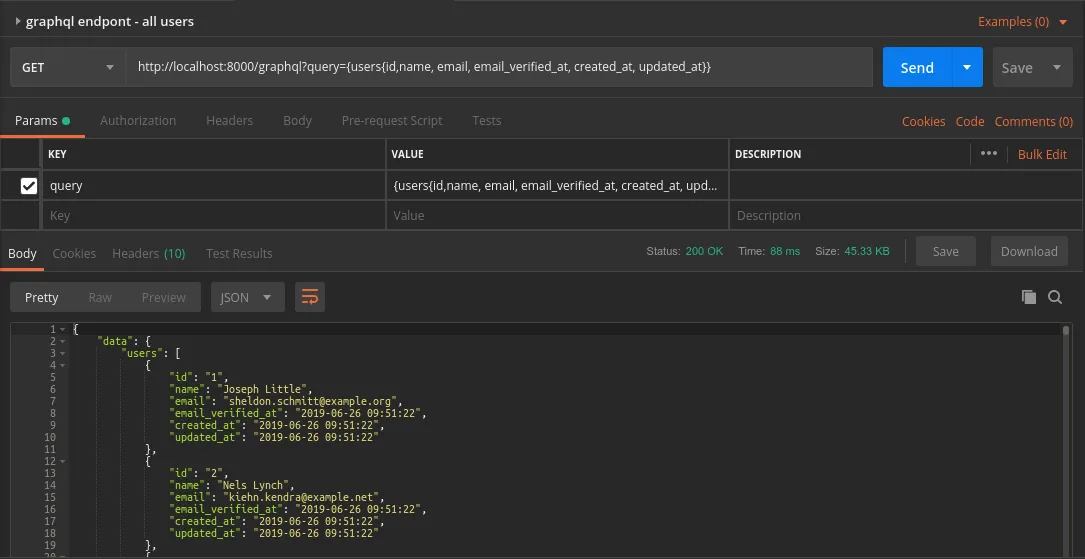Click the search response magnifier icon
This screenshot has width=1085, height=559.
(1055, 297)
